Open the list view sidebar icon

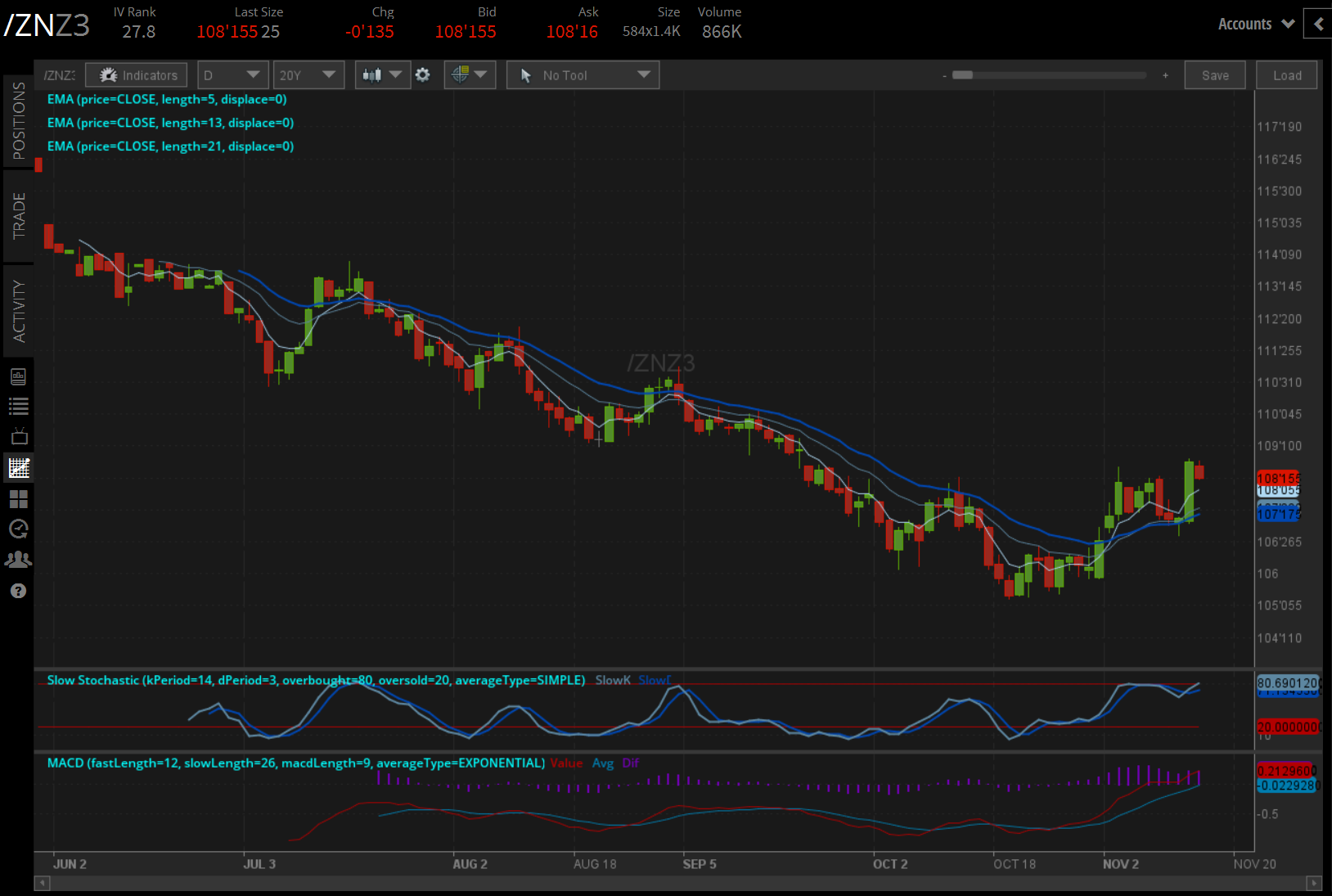tap(18, 406)
